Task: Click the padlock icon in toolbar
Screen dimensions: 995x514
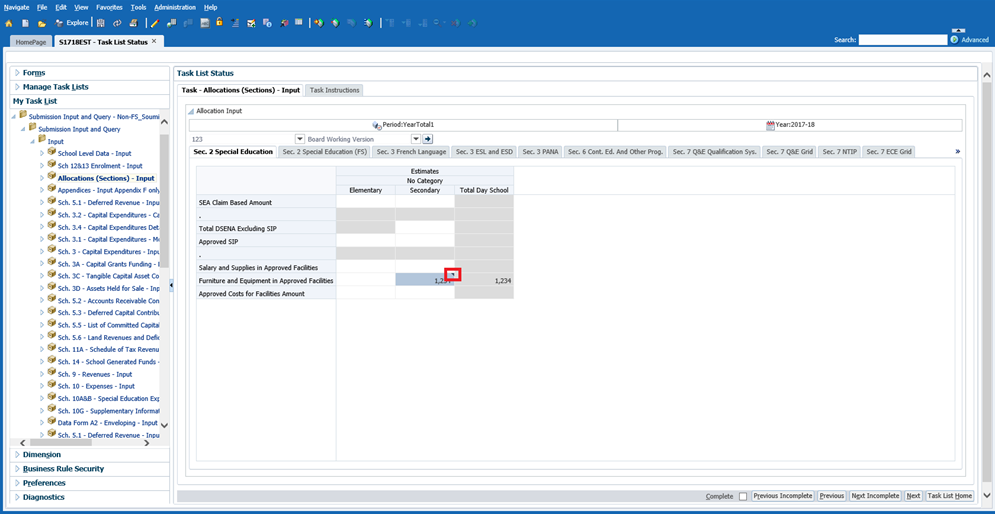Action: 219,22
